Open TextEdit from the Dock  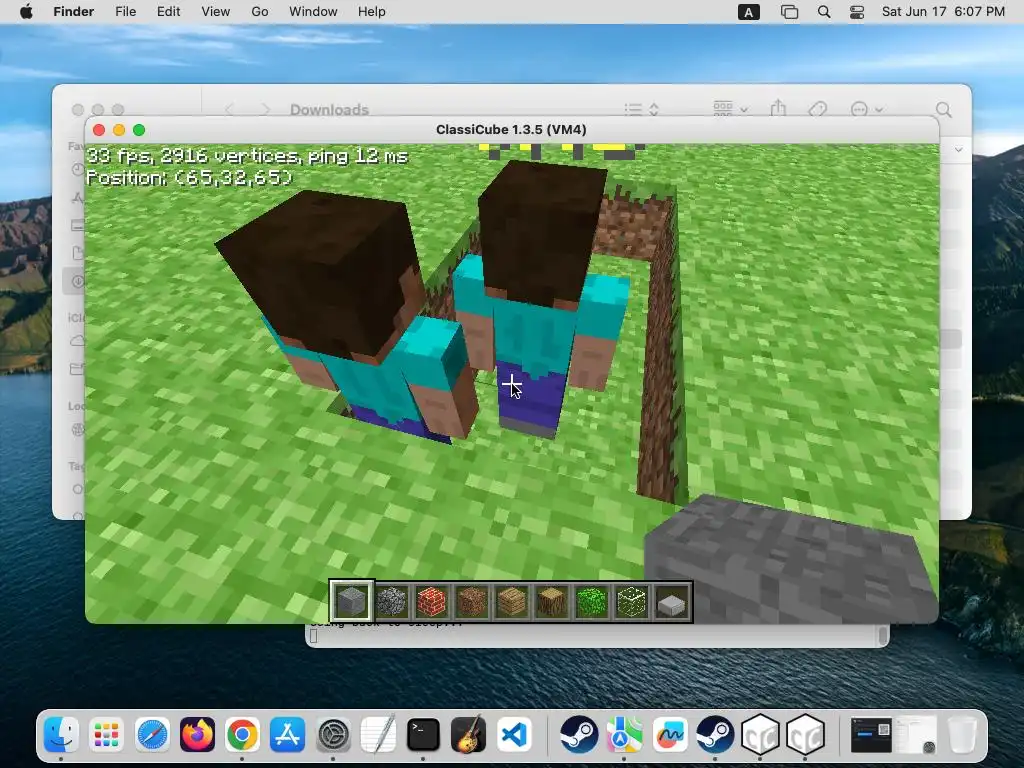coord(378,735)
